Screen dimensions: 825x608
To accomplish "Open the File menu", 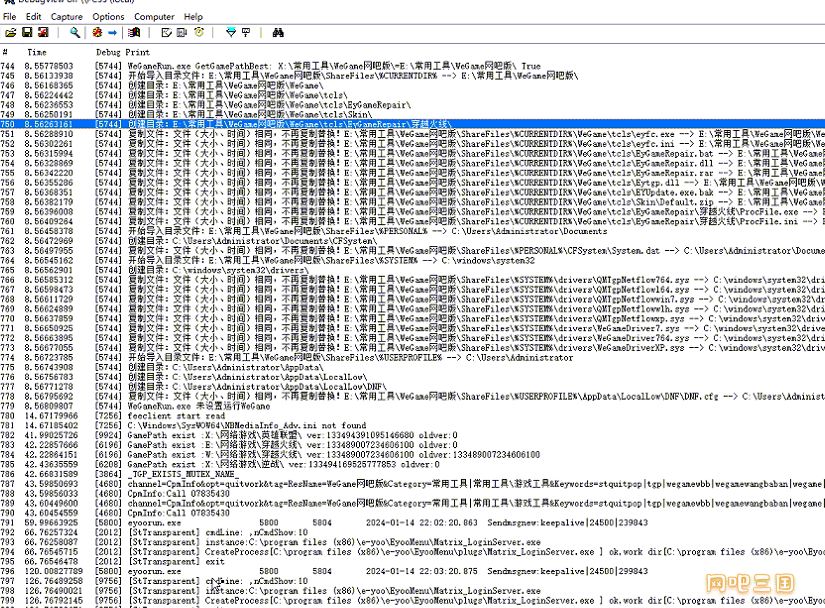I will click(9, 17).
